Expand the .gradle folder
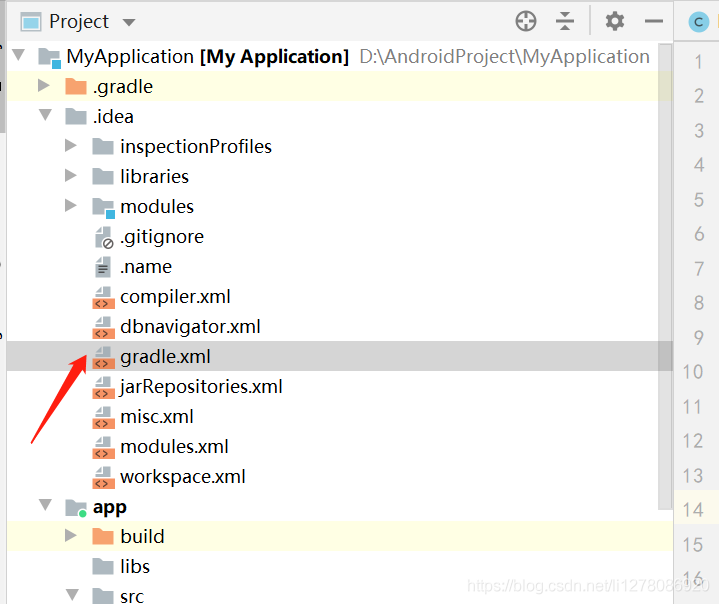Viewport: 719px width, 604px height. coord(44,86)
